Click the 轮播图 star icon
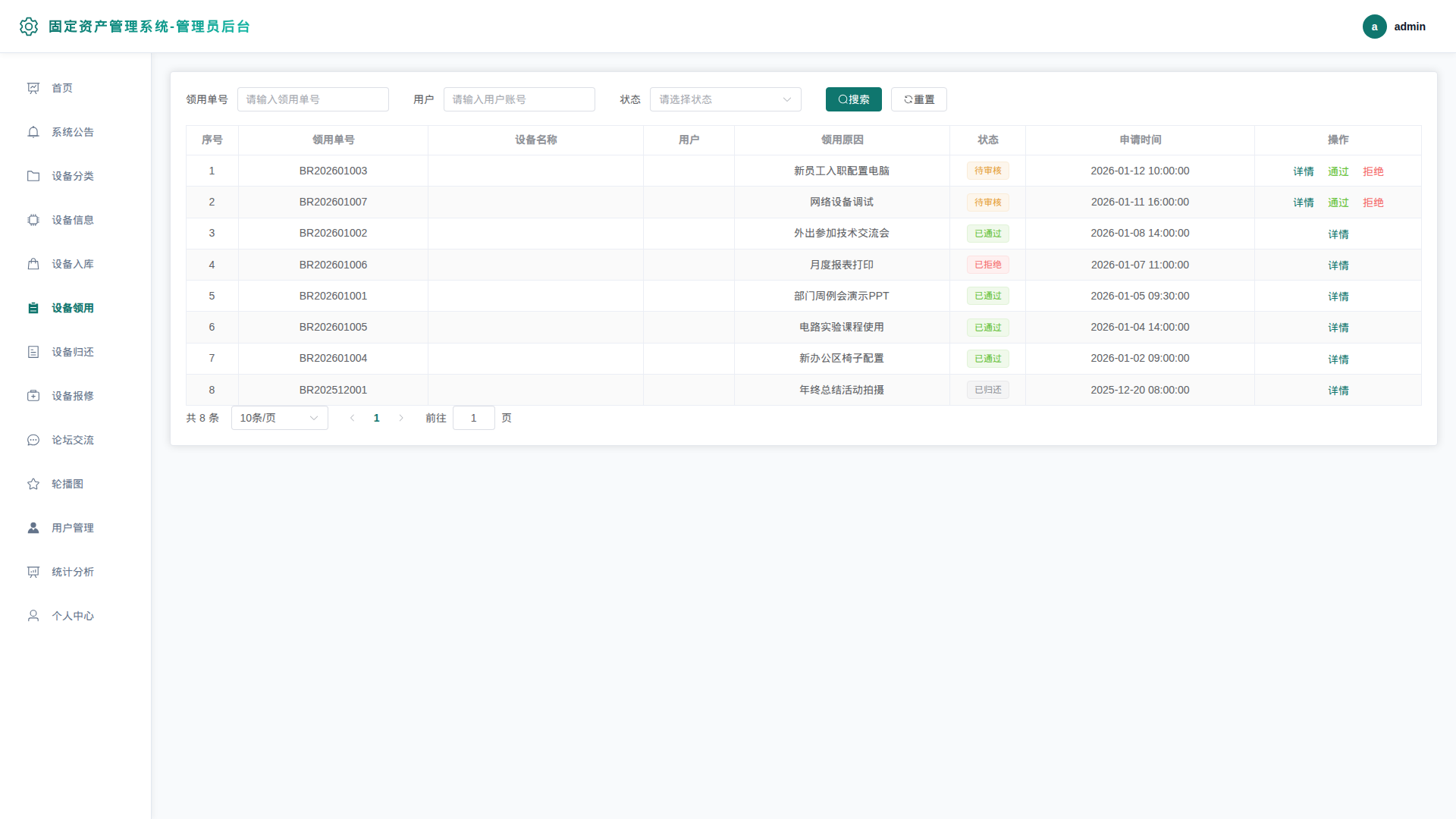Image resolution: width=1456 pixels, height=819 pixels. pyautogui.click(x=33, y=484)
